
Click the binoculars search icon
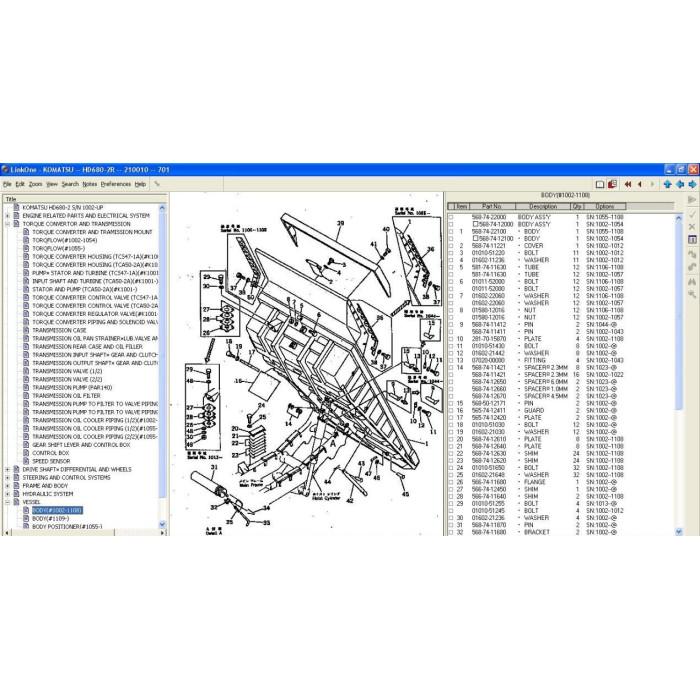coord(692,282)
